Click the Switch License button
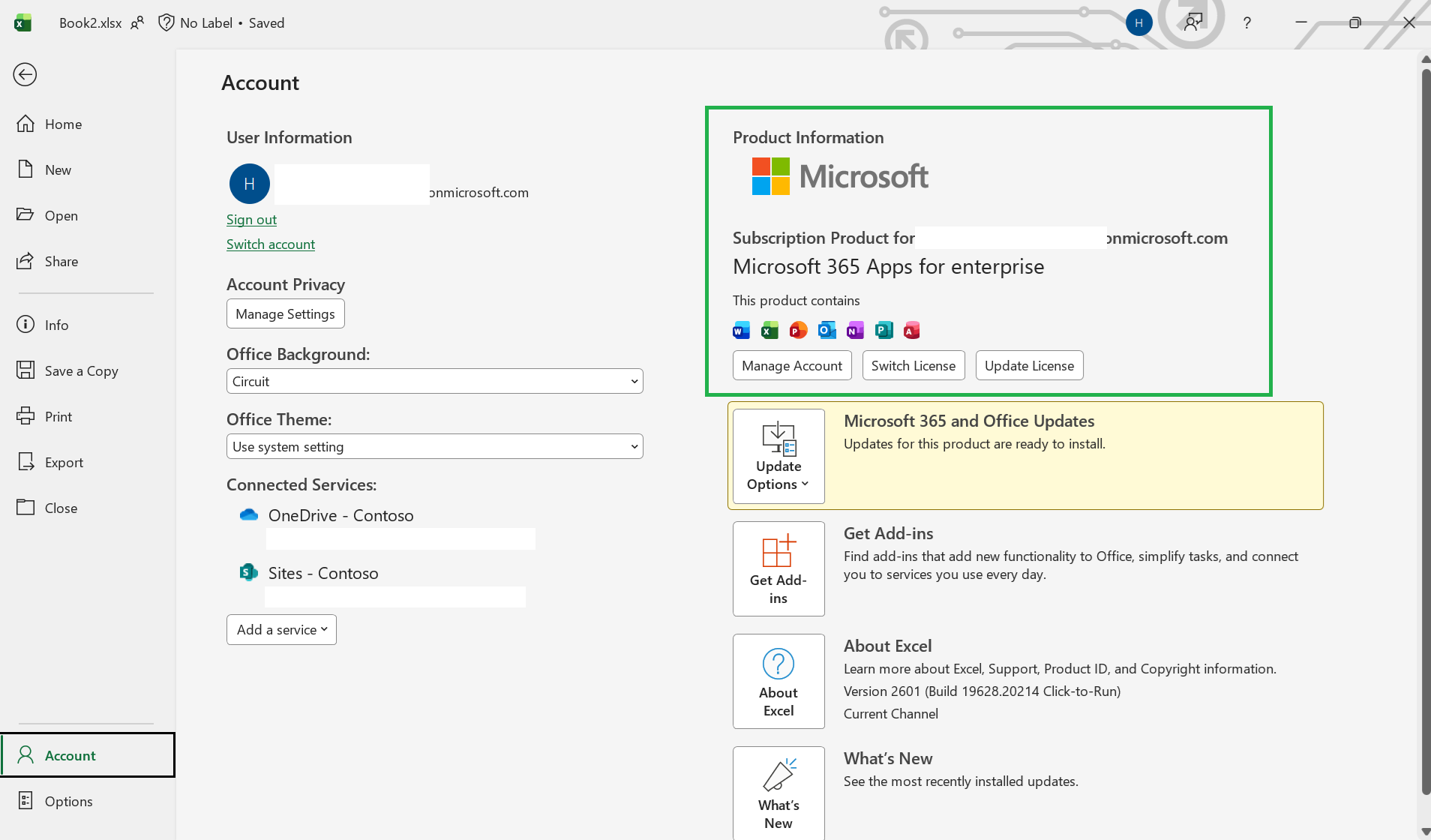 913,366
